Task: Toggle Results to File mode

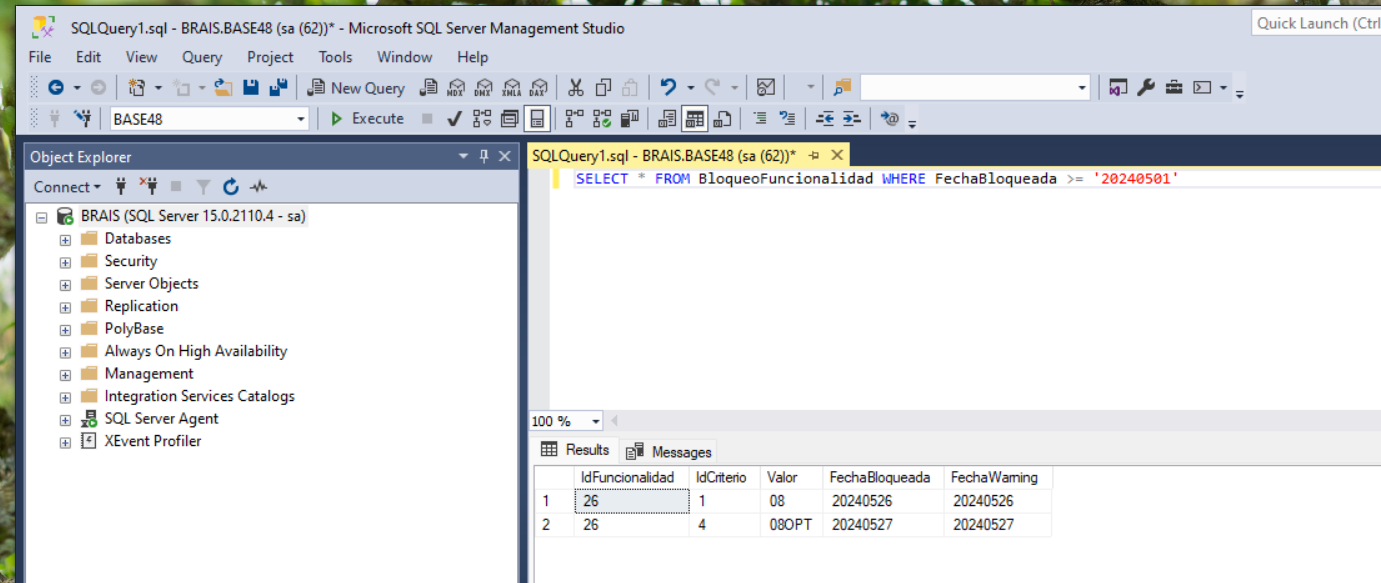Action: [x=722, y=118]
